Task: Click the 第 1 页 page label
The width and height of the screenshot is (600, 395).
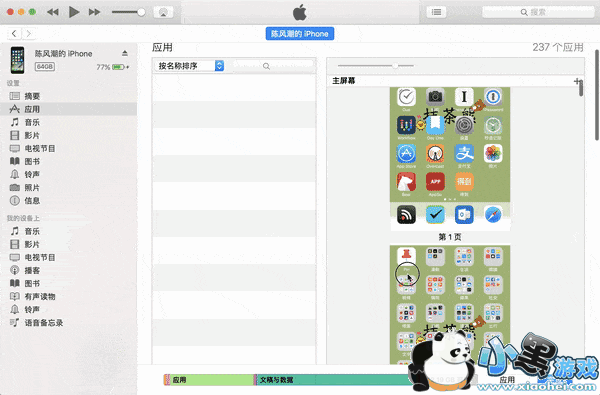Action: pyautogui.click(x=450, y=237)
